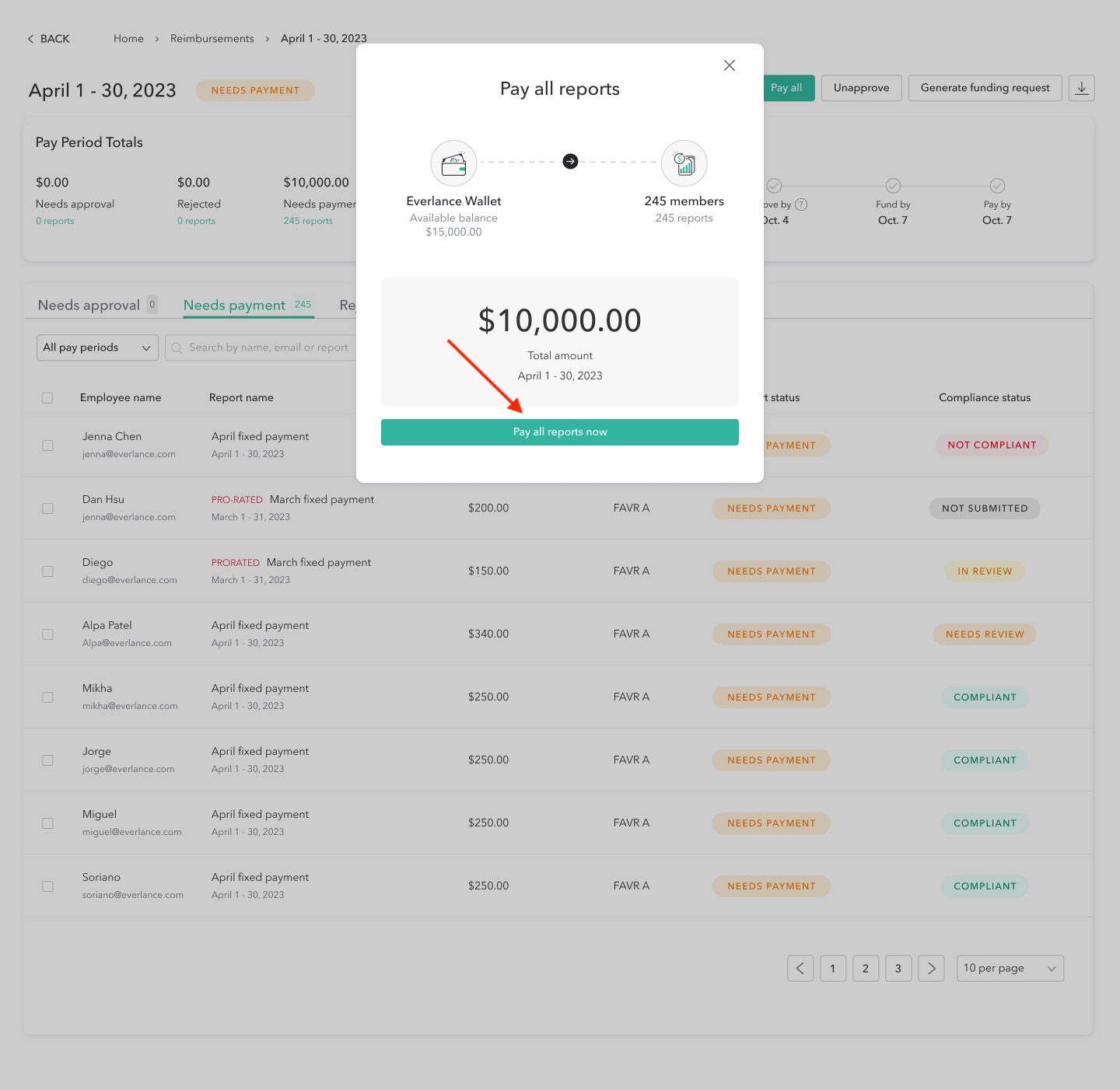Click the Pay all button
The image size is (1120, 1090).
(787, 88)
